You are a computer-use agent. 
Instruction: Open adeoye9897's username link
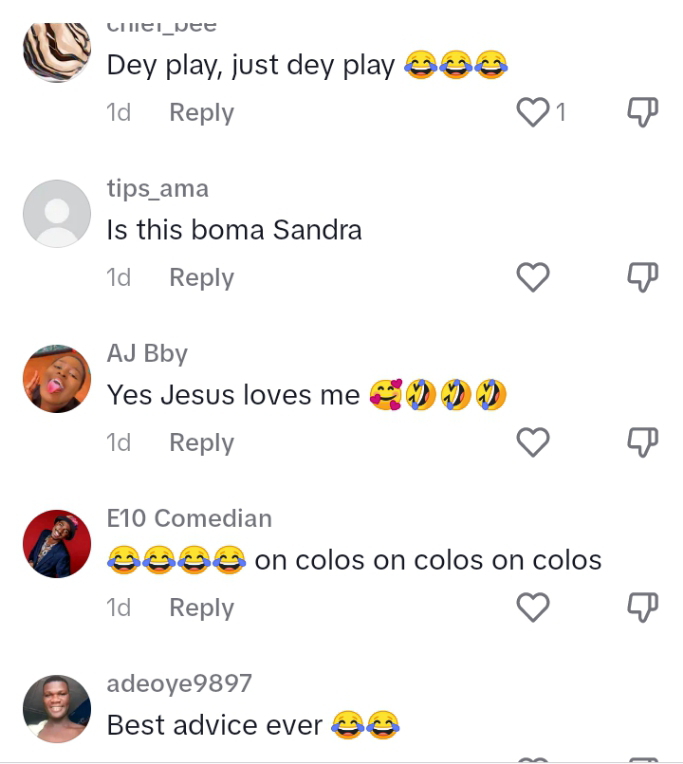[x=179, y=684]
